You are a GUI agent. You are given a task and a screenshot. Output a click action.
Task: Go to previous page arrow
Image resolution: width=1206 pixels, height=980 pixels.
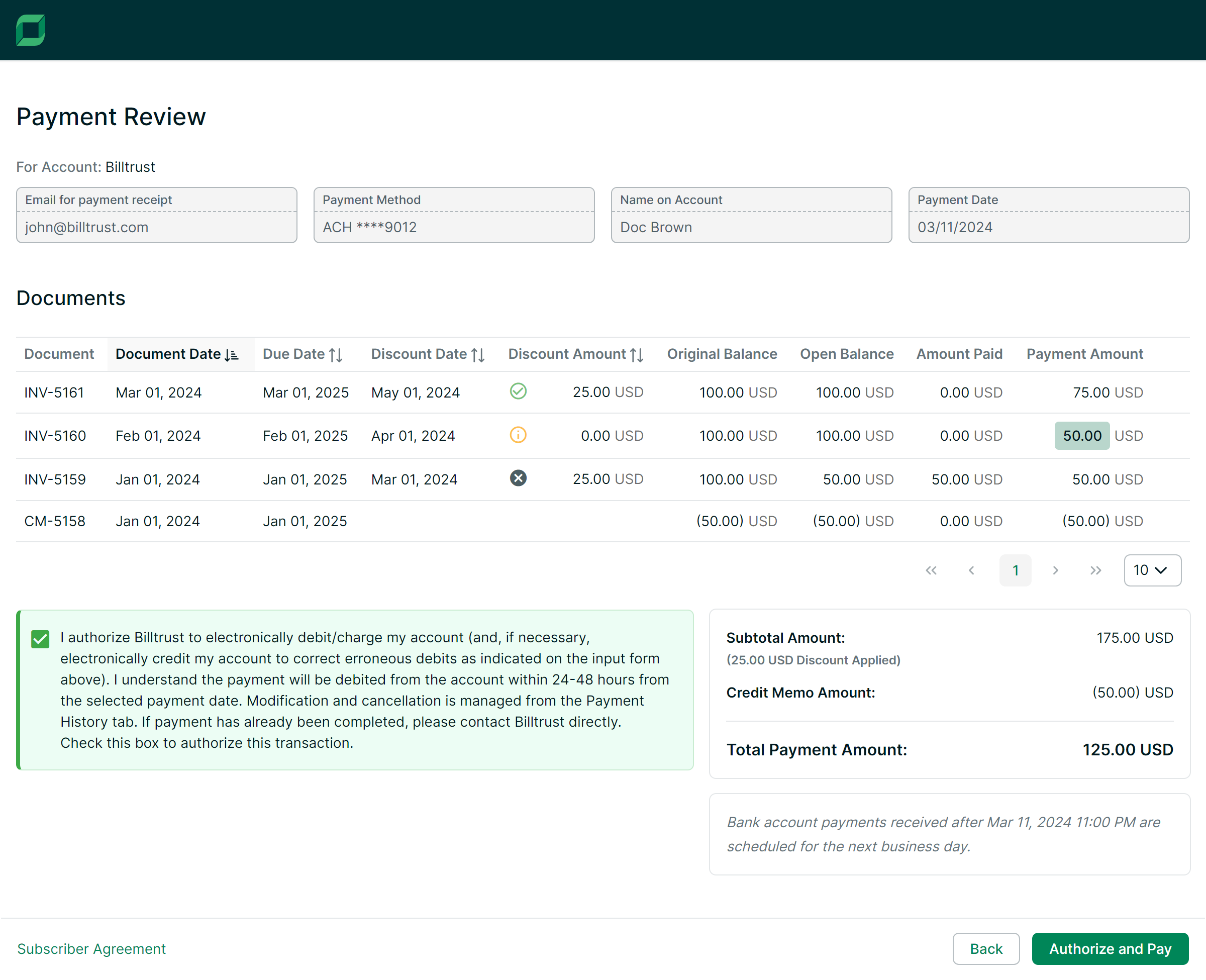971,570
